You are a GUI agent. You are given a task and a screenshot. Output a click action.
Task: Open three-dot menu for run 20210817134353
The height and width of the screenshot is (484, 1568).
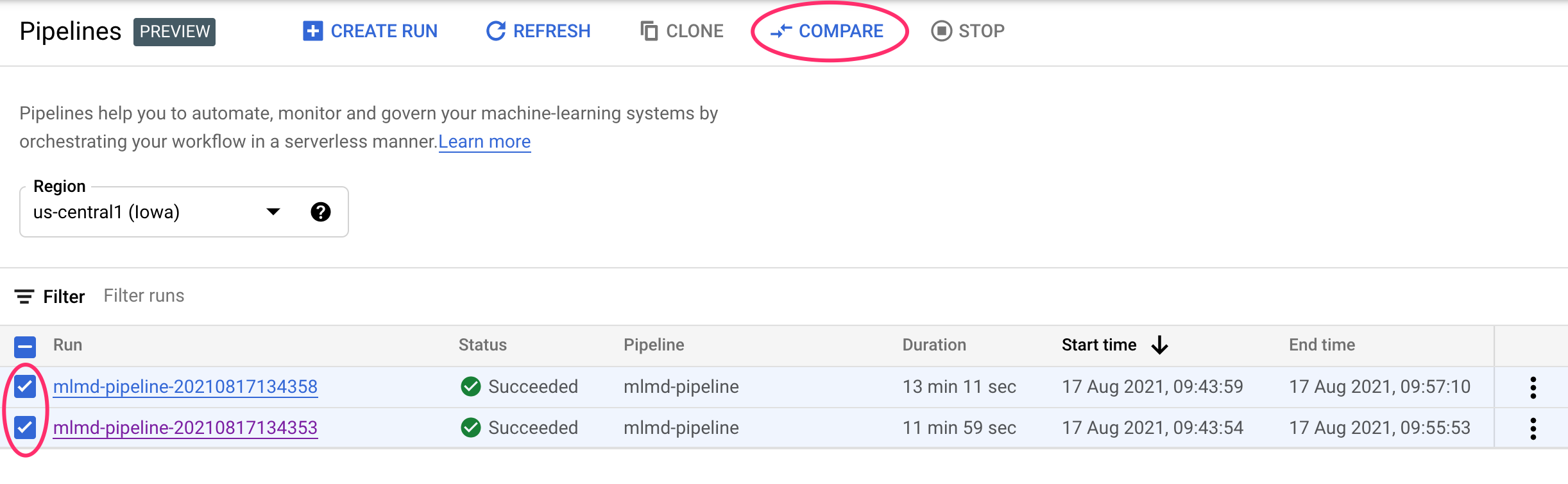pos(1533,428)
